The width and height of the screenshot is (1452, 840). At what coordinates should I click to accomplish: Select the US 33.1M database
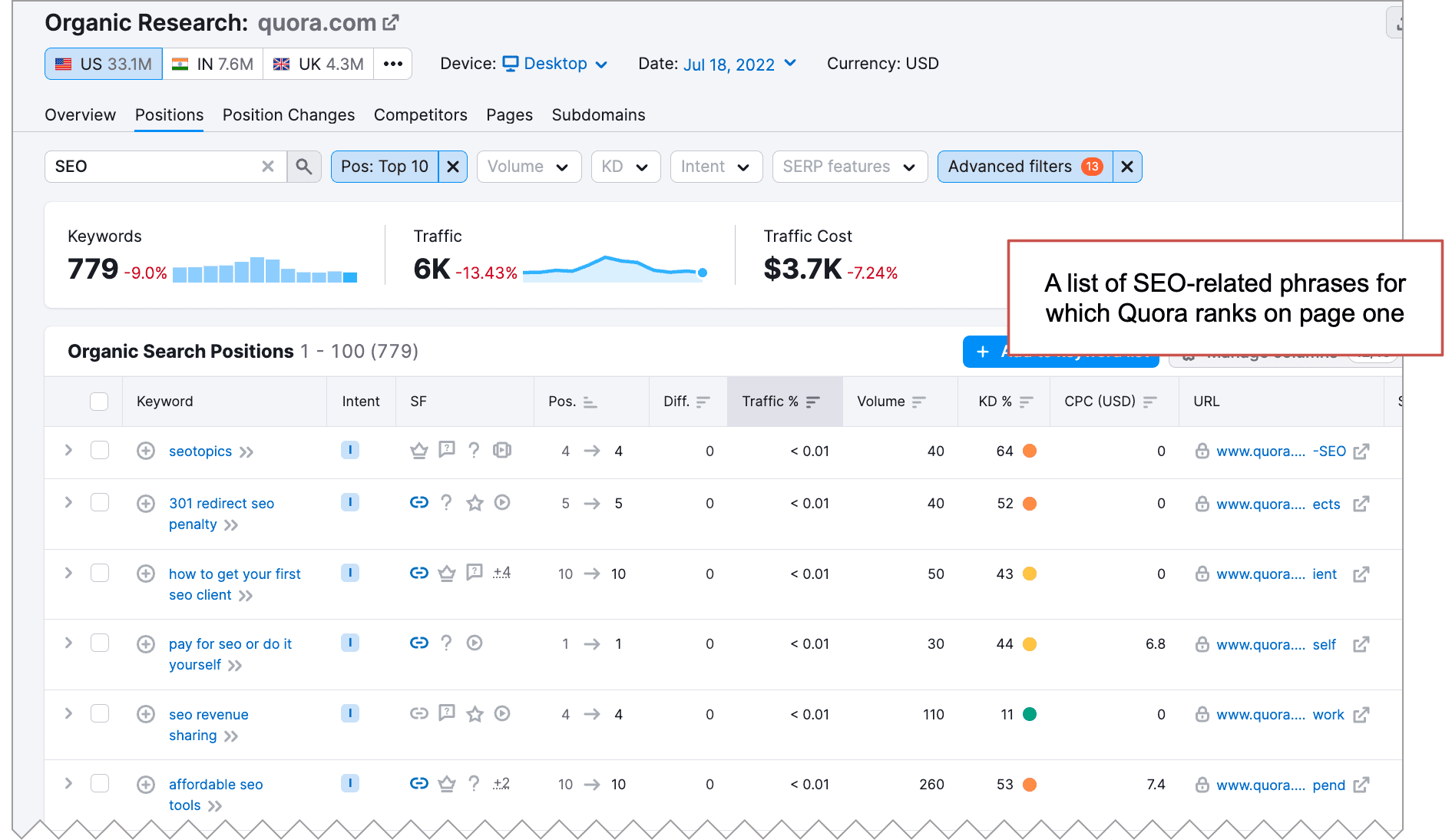pos(104,64)
